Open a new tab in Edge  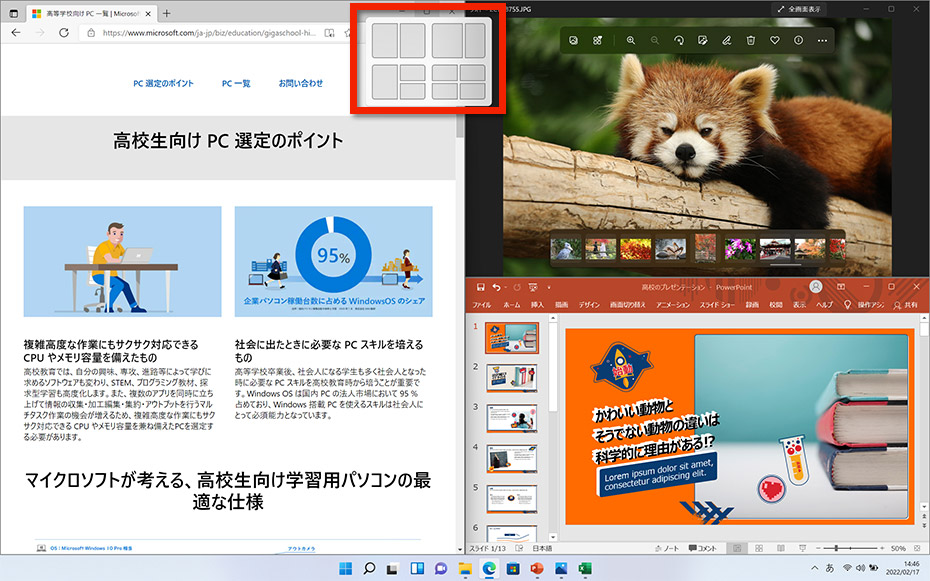pyautogui.click(x=167, y=13)
